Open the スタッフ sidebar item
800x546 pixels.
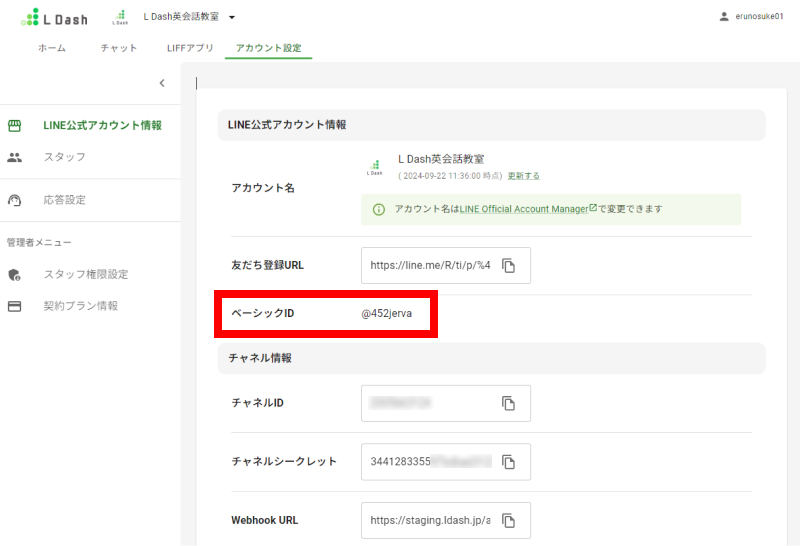(64, 157)
